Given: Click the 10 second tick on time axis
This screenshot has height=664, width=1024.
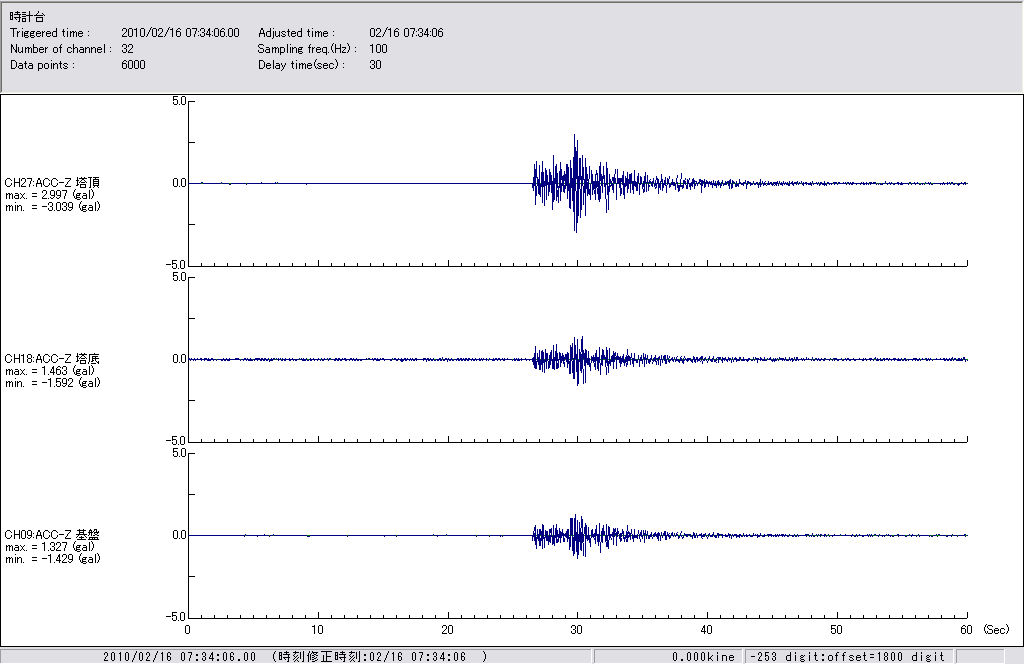Looking at the screenshot, I should pyautogui.click(x=317, y=630).
